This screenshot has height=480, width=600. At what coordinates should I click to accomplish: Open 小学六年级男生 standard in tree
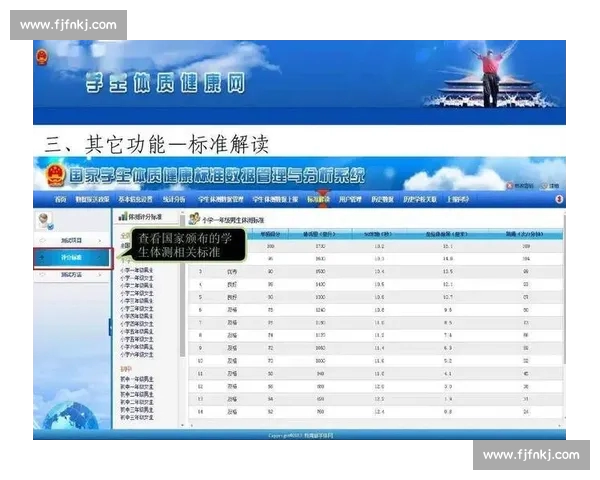137,347
